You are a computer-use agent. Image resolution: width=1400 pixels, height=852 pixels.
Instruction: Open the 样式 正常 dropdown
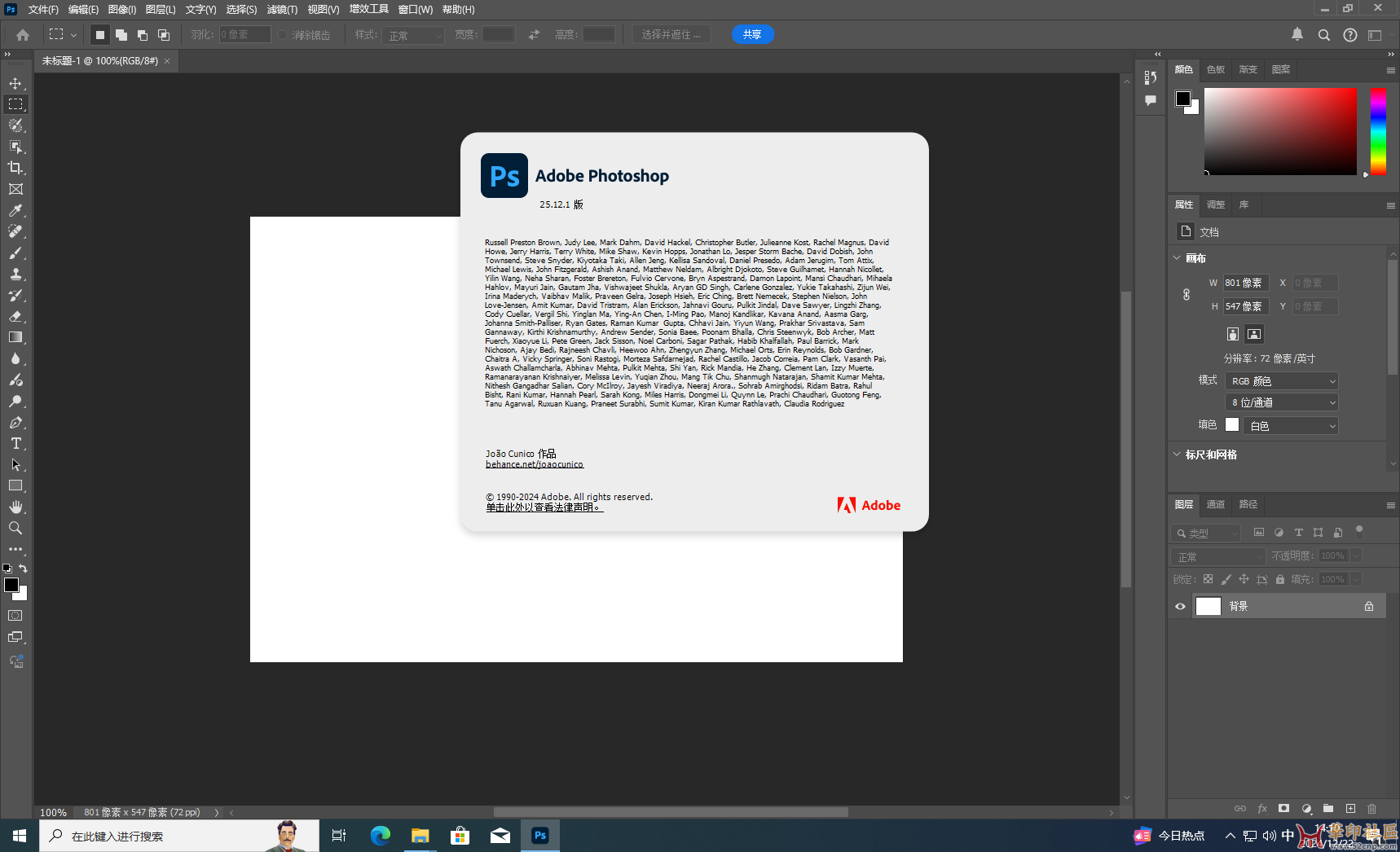click(413, 35)
